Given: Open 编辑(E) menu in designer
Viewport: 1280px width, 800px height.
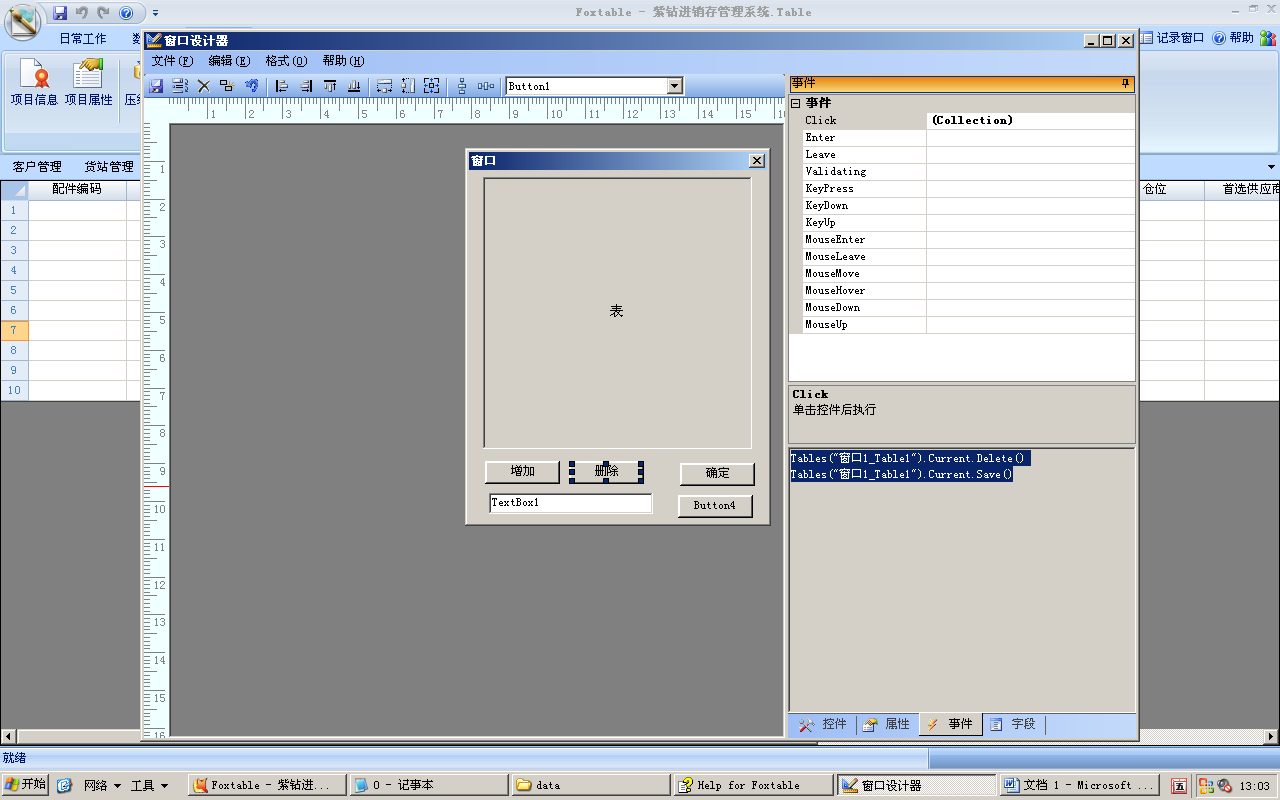Looking at the screenshot, I should 229,61.
